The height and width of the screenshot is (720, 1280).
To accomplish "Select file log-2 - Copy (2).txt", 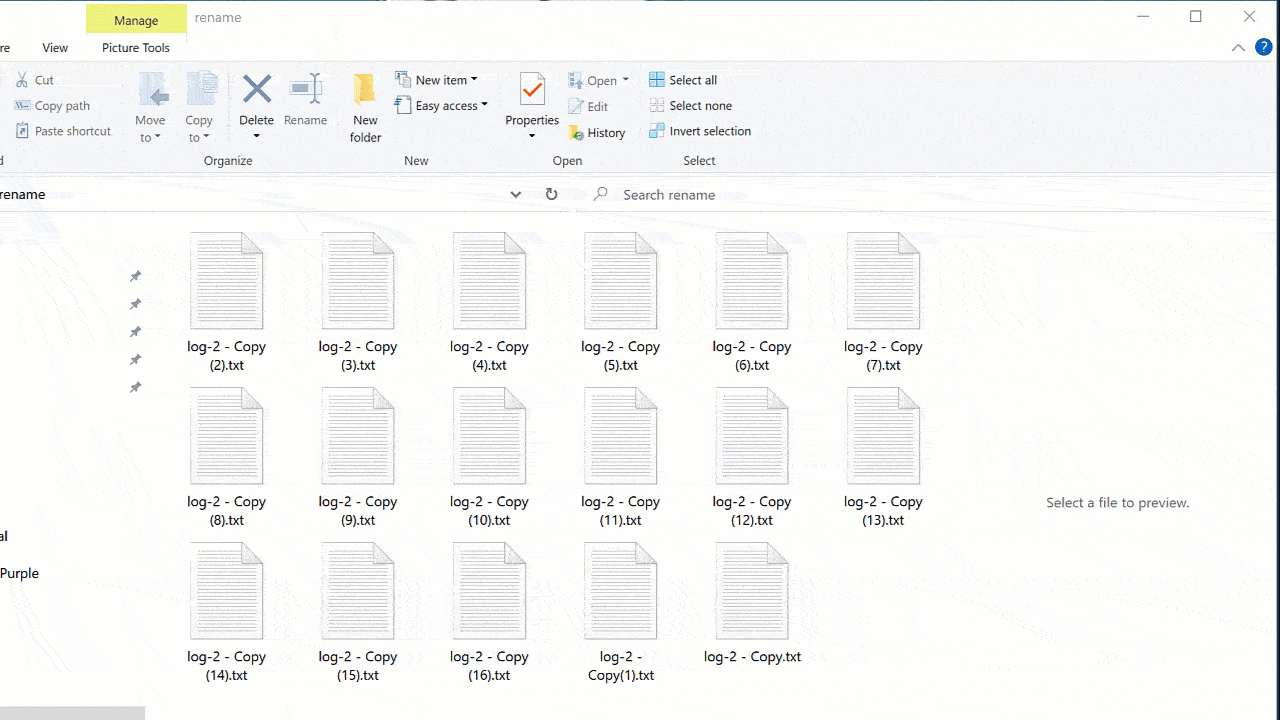I will 227,303.
